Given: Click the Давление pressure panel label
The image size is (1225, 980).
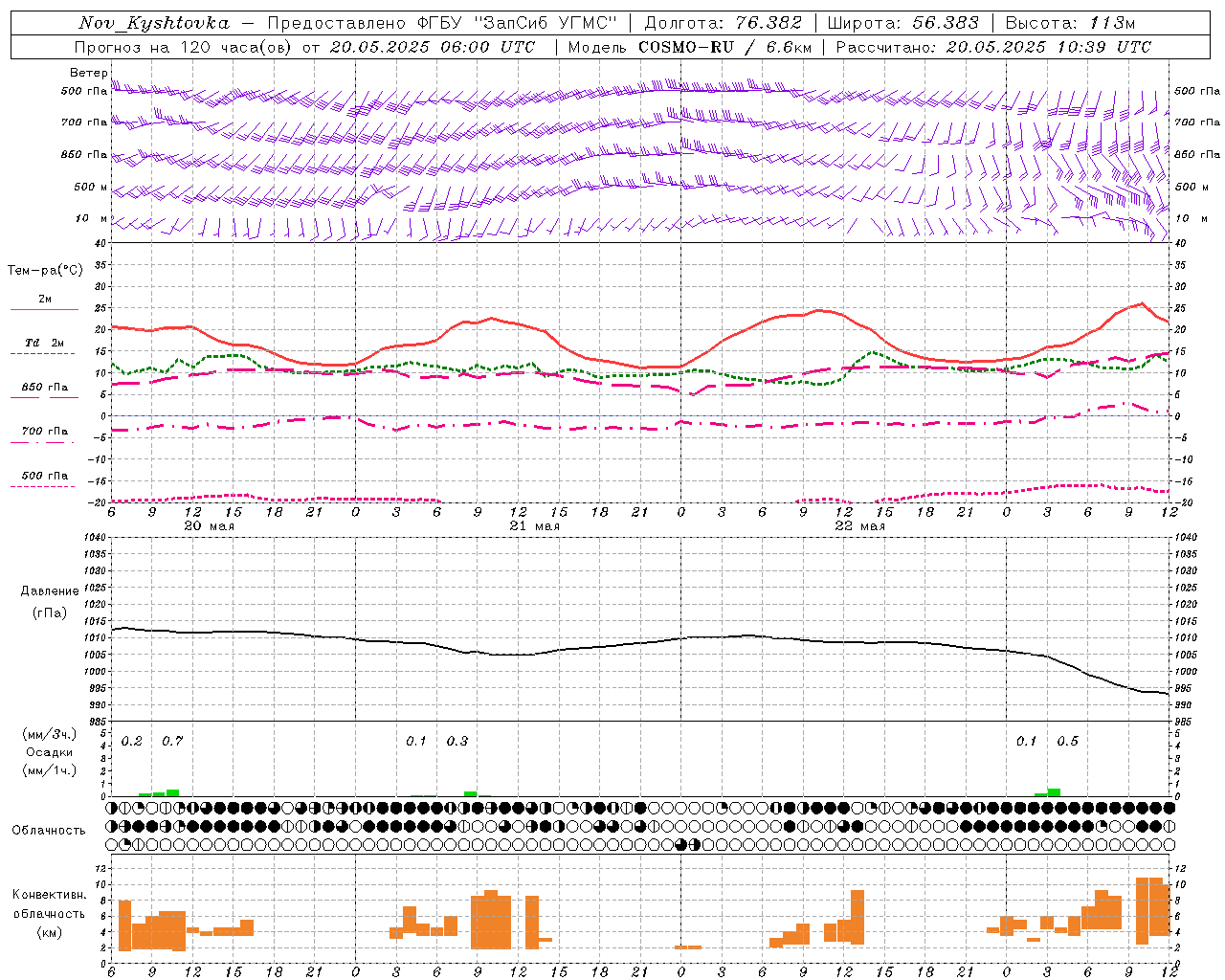Looking at the screenshot, I should pos(50,591).
